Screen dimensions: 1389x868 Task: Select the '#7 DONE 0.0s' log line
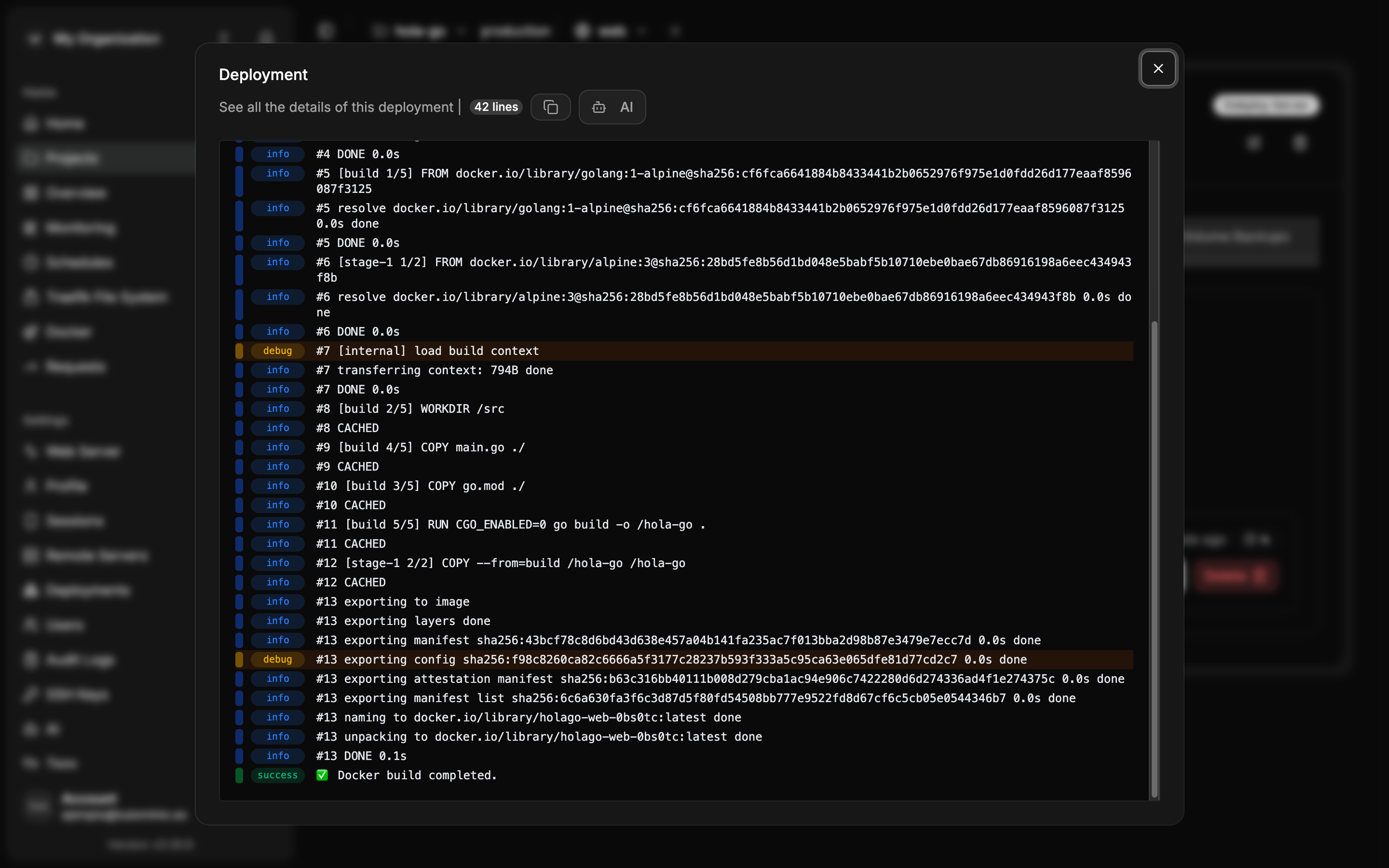click(x=684, y=389)
